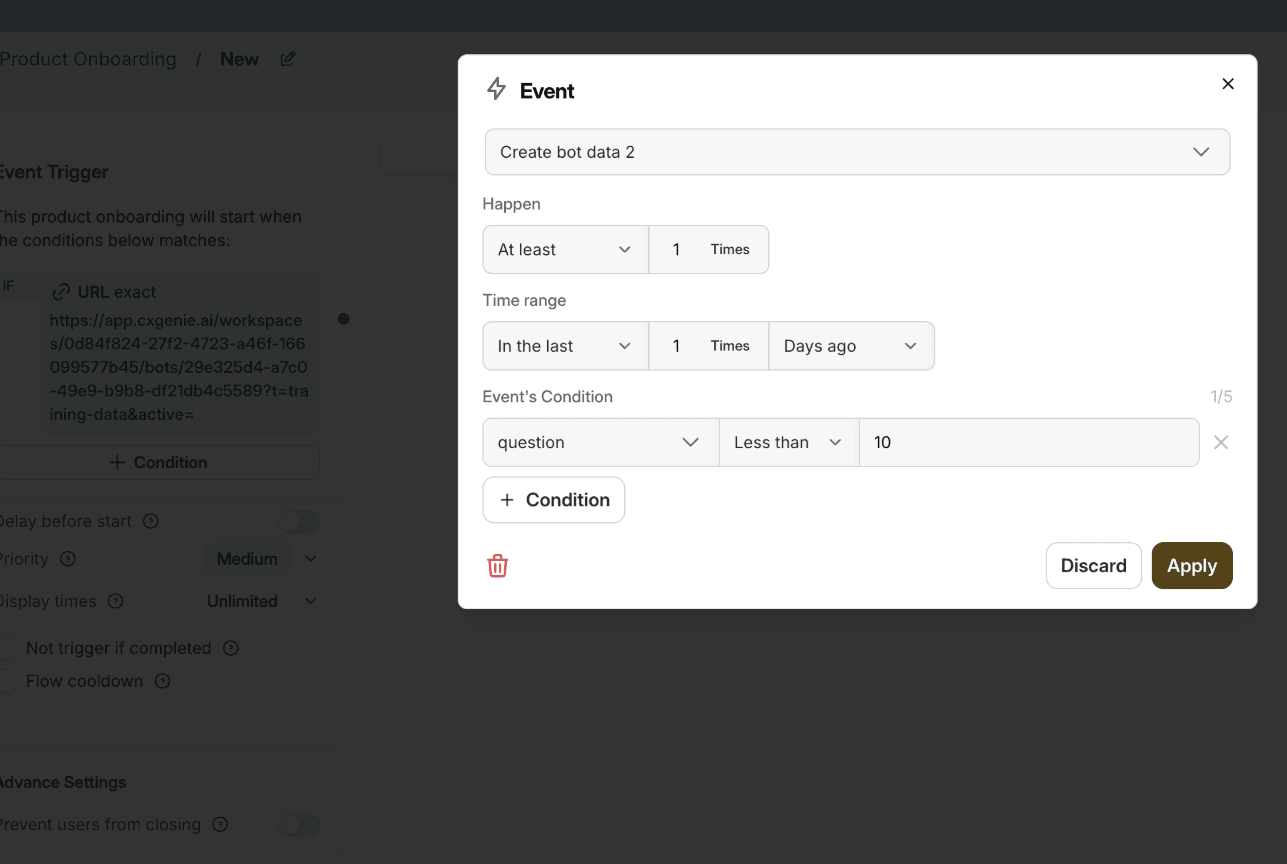
Task: Check the Not trigger if completed checkbox
Action: click(8, 648)
